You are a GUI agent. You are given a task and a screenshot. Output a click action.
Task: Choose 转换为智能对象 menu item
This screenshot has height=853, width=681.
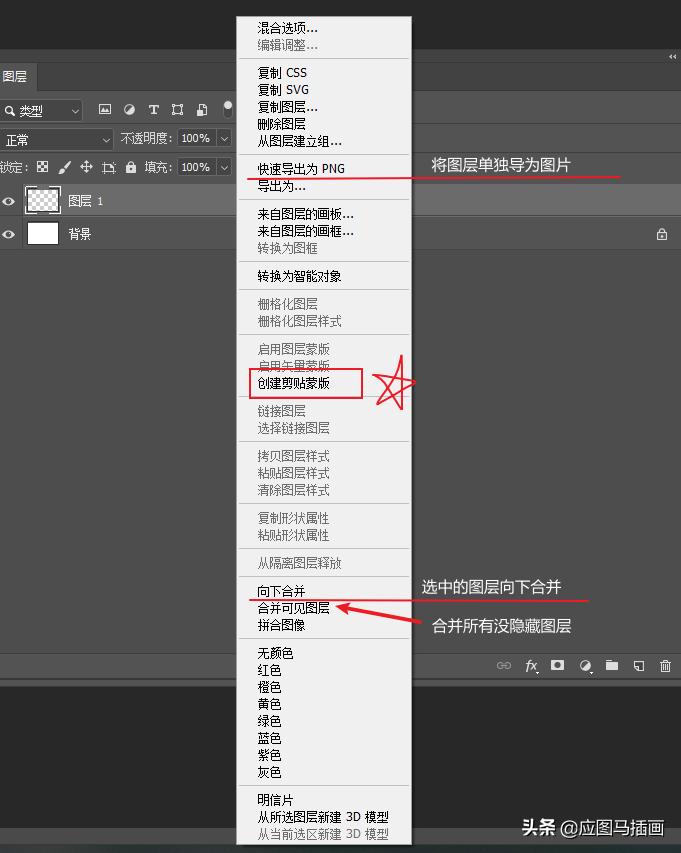pyautogui.click(x=300, y=276)
